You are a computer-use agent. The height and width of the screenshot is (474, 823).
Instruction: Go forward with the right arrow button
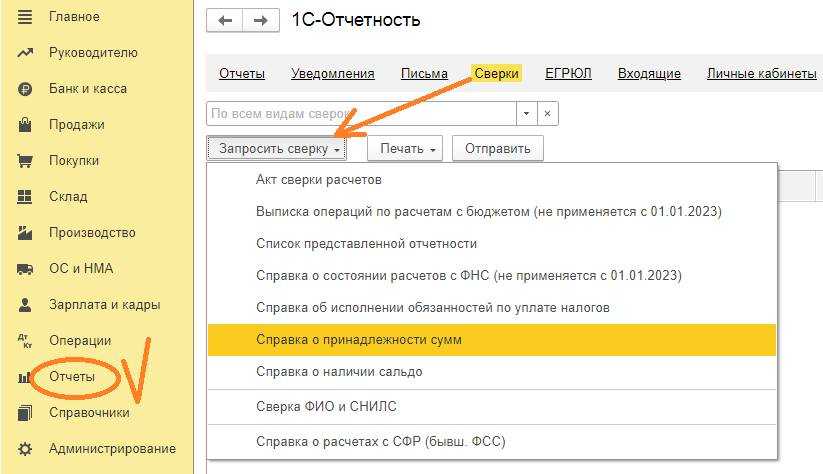pyautogui.click(x=260, y=20)
